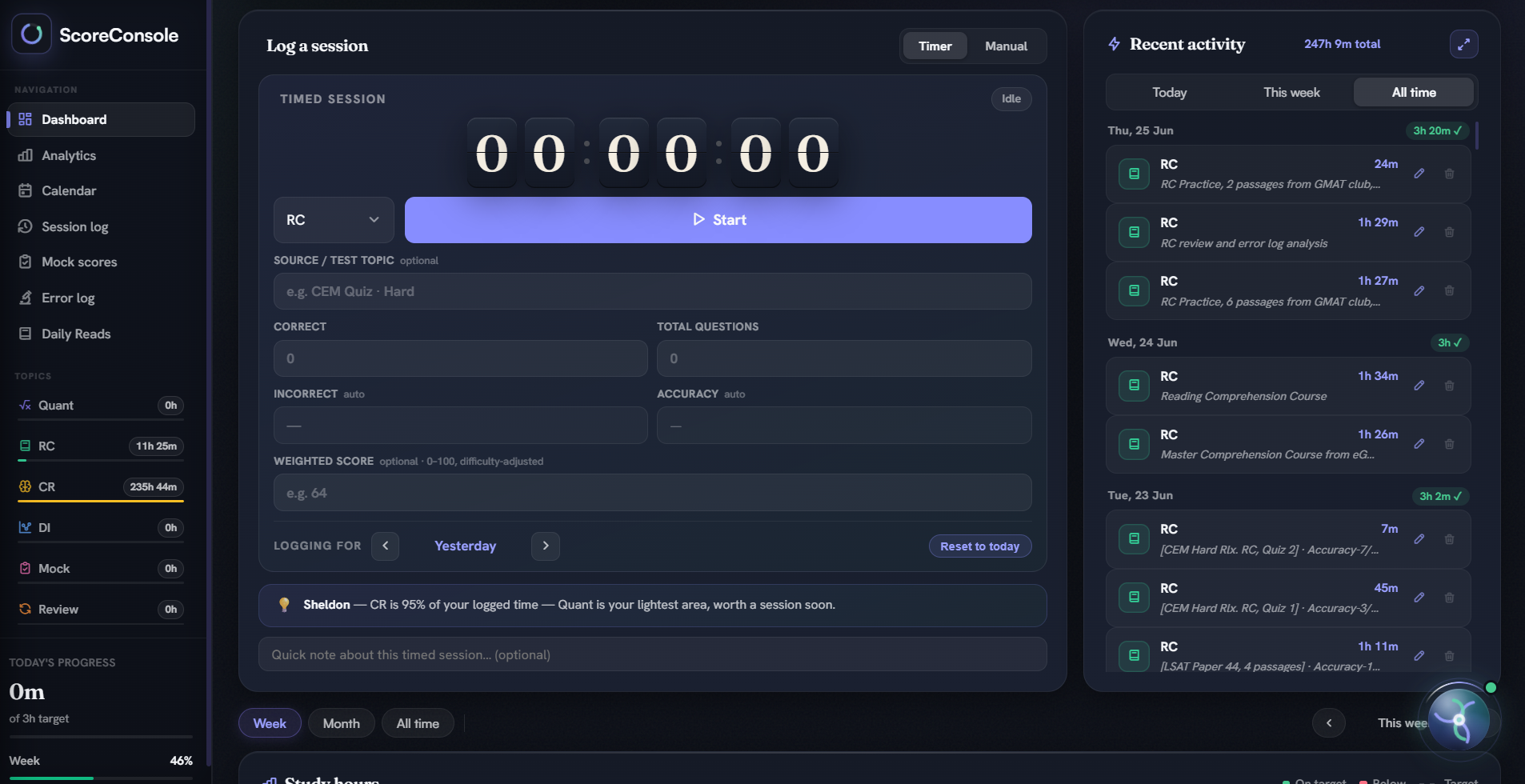Delete the 45m RC session
This screenshot has height=784, width=1525.
1449,598
